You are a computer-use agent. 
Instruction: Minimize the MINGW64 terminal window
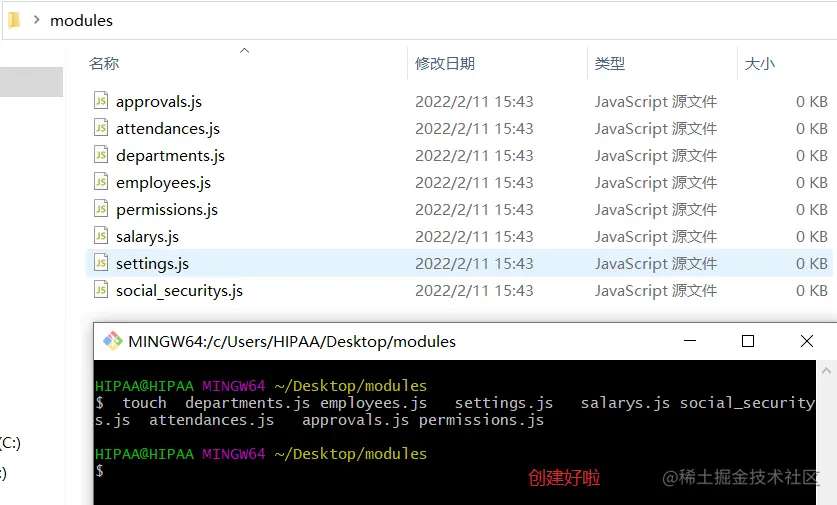coord(690,341)
